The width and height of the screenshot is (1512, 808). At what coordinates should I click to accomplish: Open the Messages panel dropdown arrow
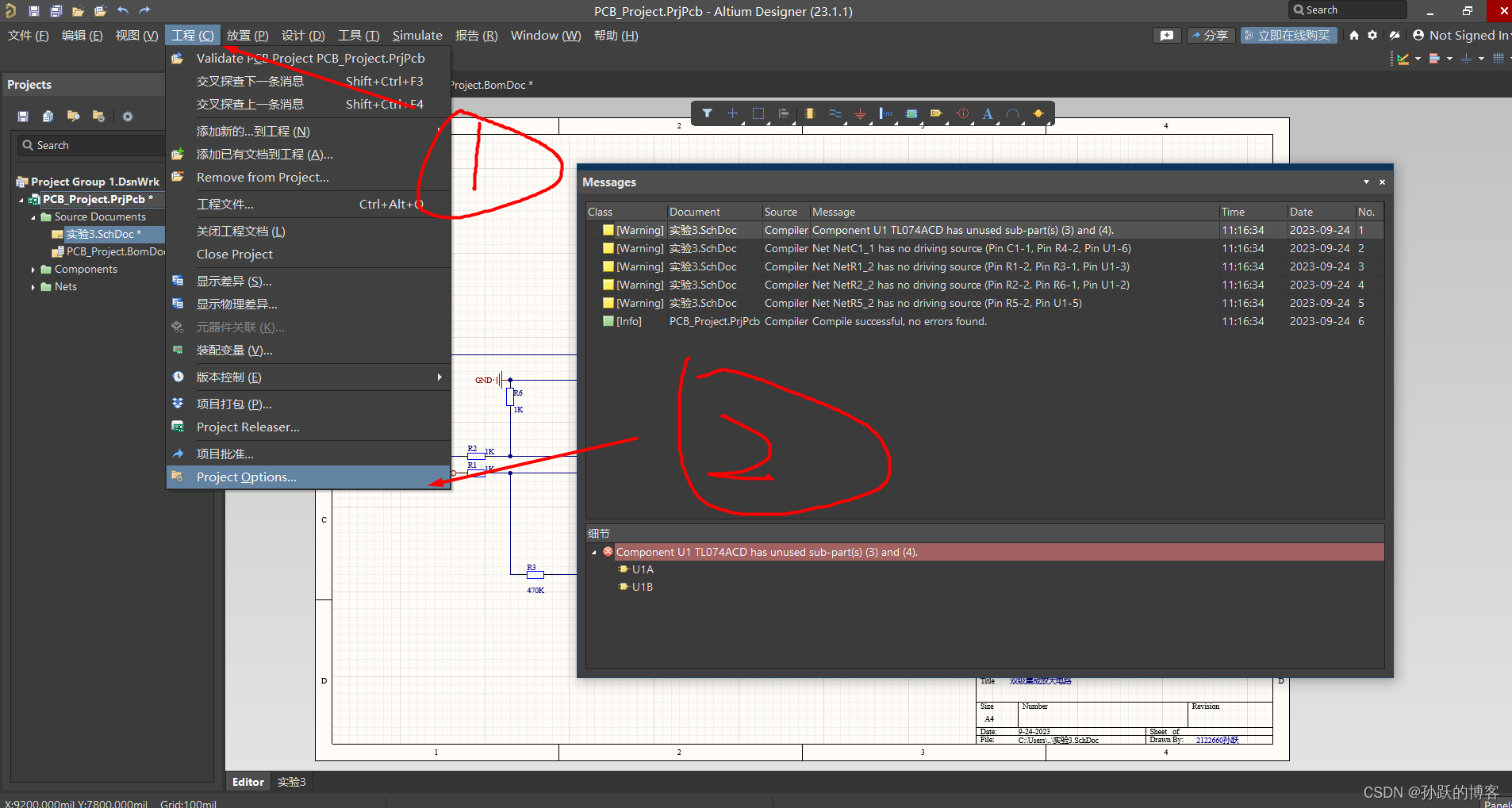1366,182
